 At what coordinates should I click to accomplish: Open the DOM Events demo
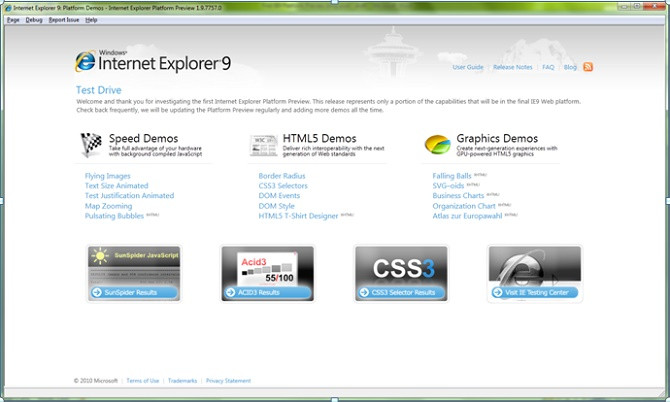tap(279, 196)
